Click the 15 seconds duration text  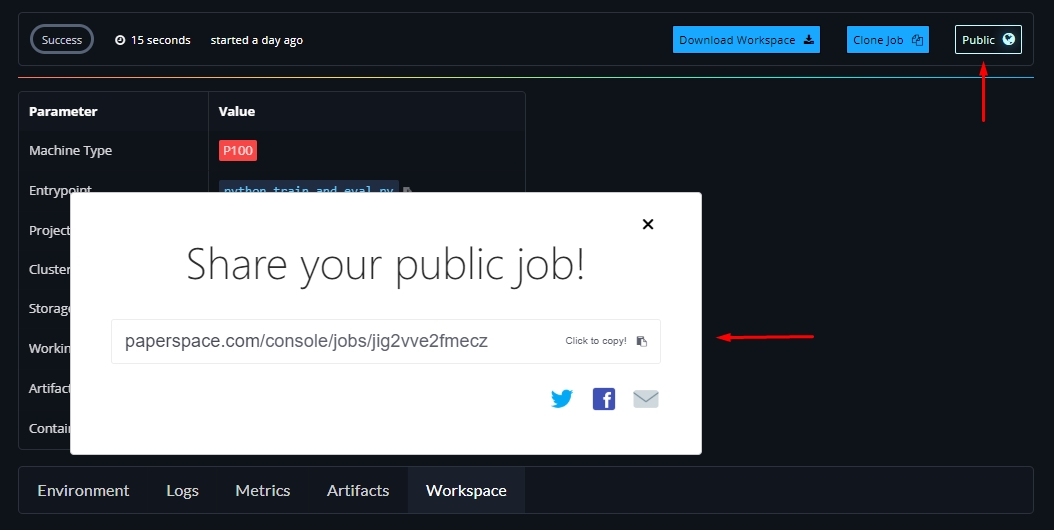tap(161, 40)
